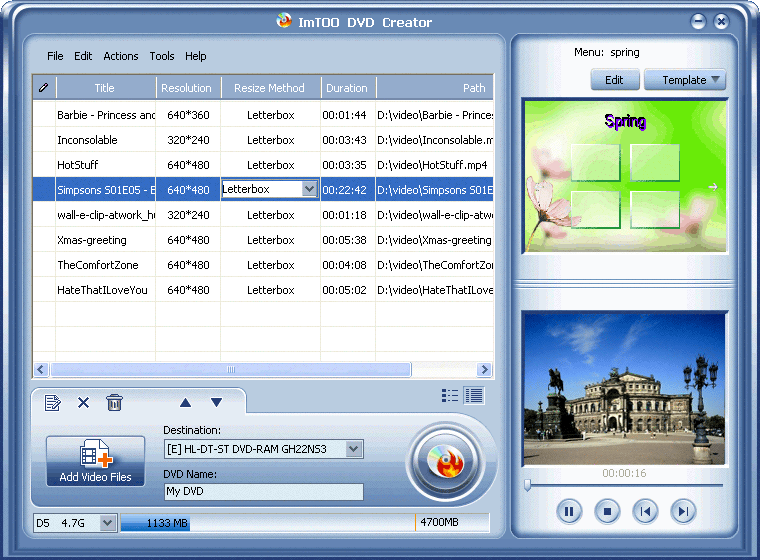Image resolution: width=760 pixels, height=560 pixels.
Task: Select the Barbie - Princess title row
Action: tap(263, 115)
